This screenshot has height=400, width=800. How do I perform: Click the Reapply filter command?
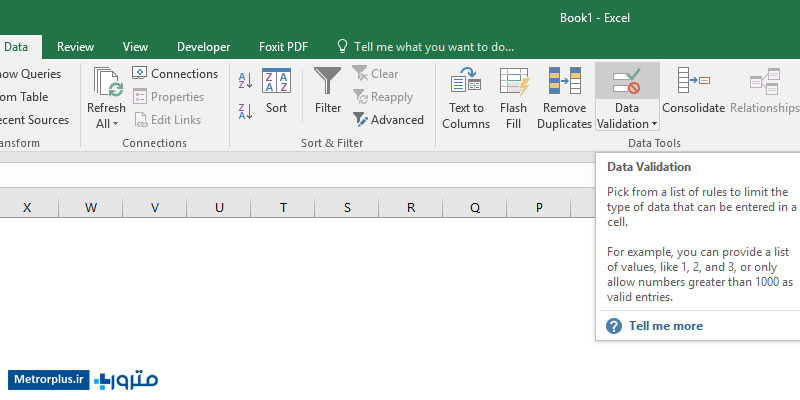coord(383,96)
